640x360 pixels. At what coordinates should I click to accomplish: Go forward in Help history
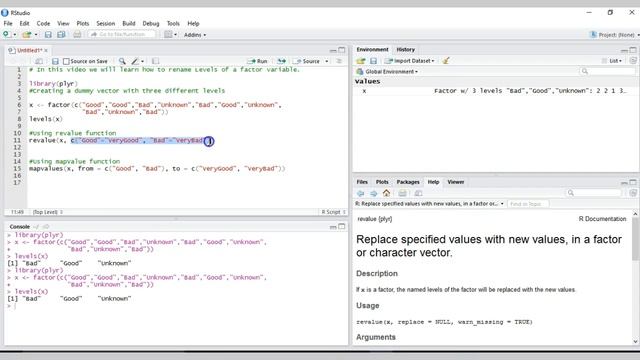(373, 193)
